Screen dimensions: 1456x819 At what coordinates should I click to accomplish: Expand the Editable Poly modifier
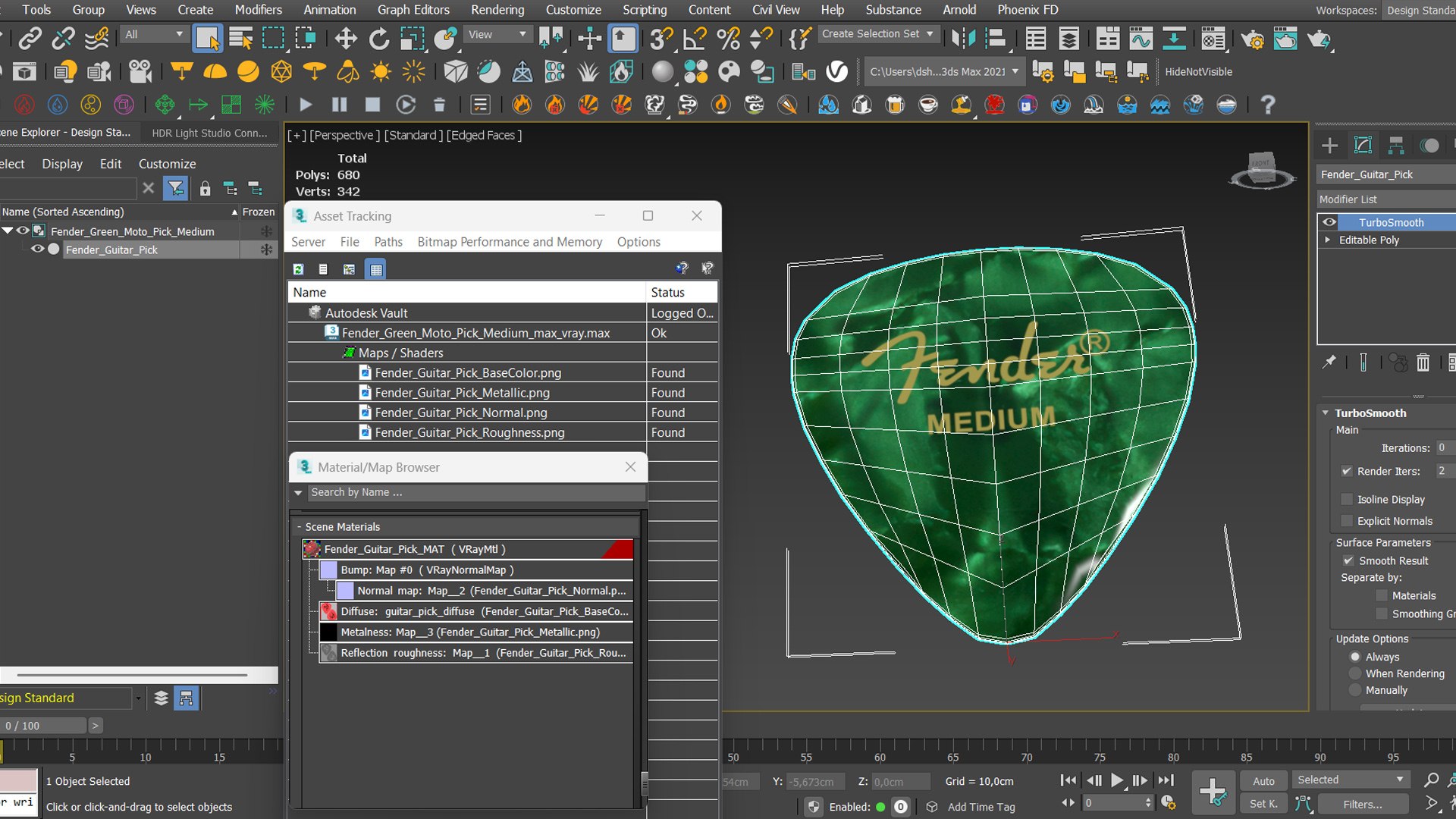click(1328, 240)
